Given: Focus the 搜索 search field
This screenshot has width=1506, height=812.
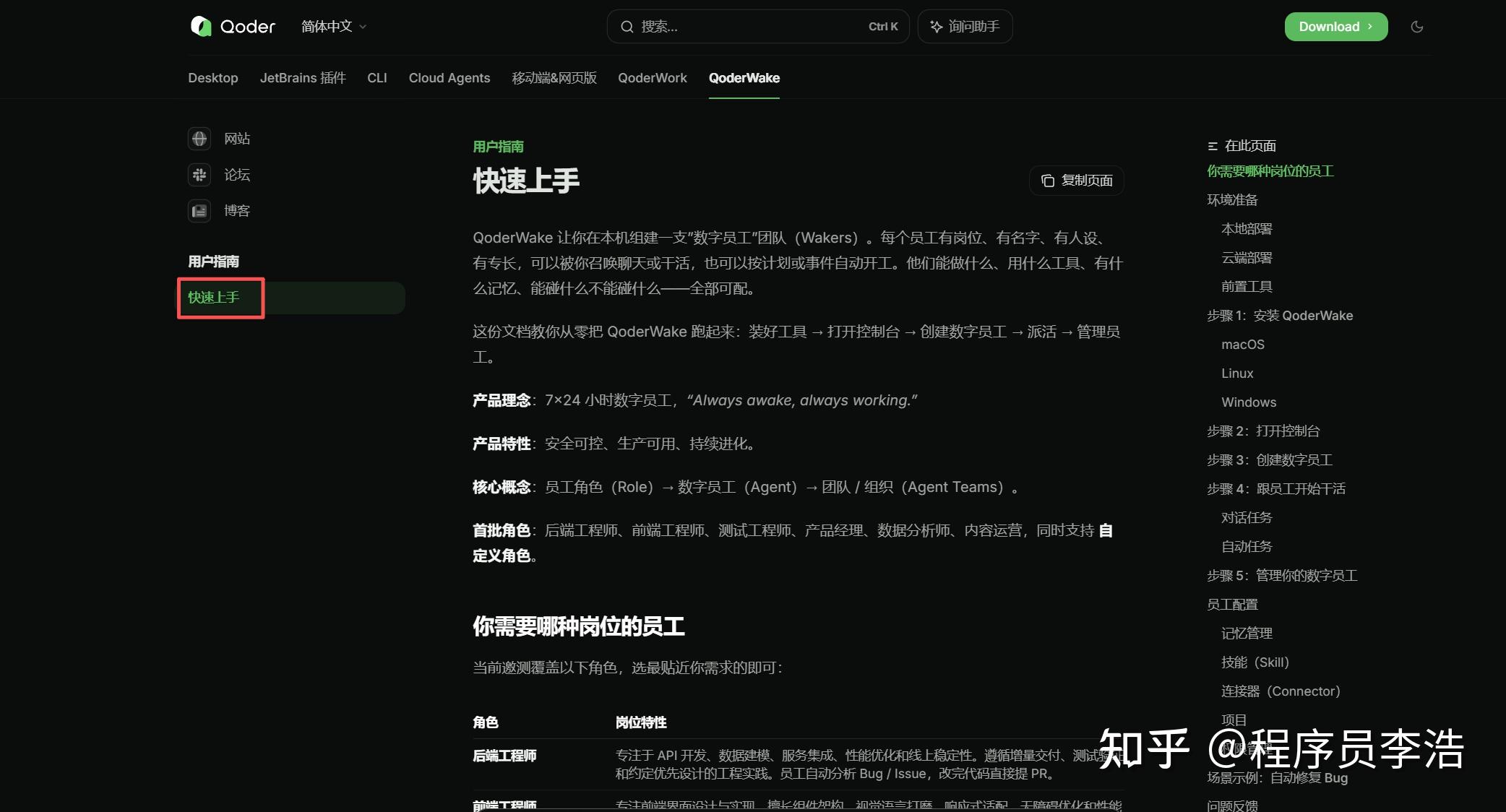Looking at the screenshot, I should [x=757, y=27].
